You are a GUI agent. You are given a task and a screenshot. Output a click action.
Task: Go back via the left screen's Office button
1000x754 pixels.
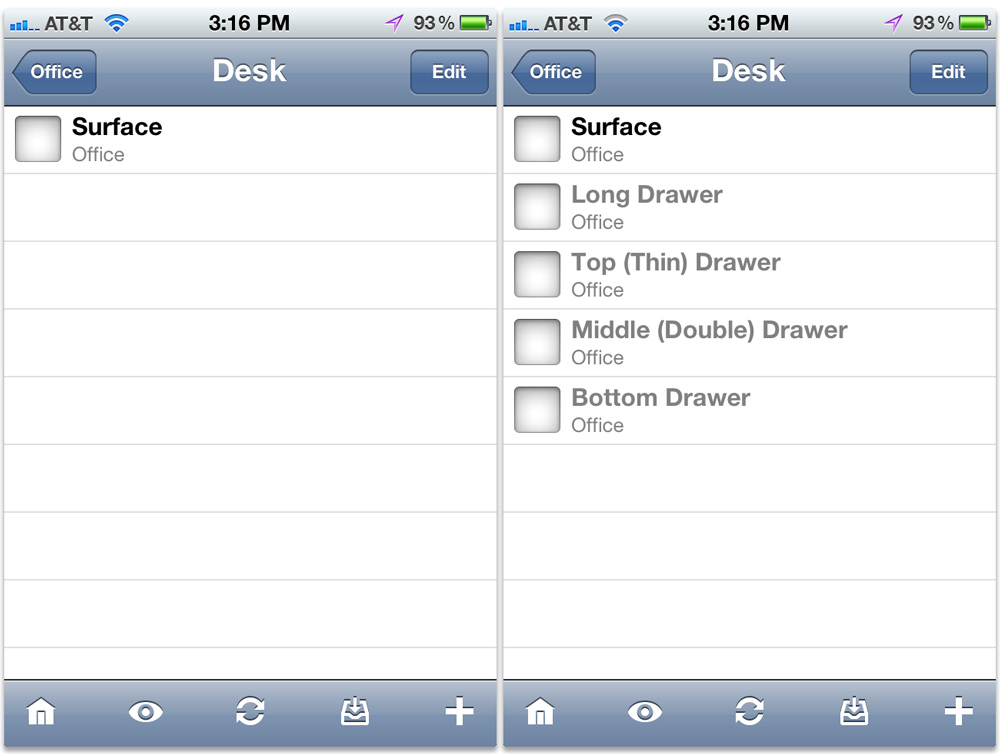tap(56, 72)
